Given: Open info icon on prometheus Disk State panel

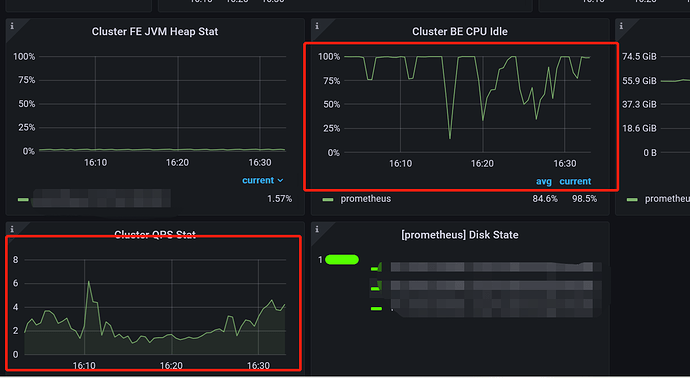Looking at the screenshot, I should pyautogui.click(x=317, y=229).
